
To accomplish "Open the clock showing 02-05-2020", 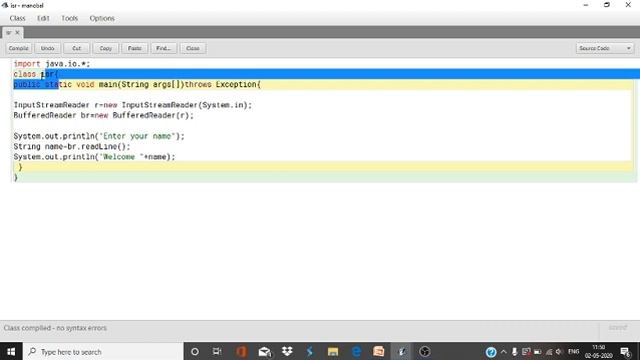I will [598, 351].
